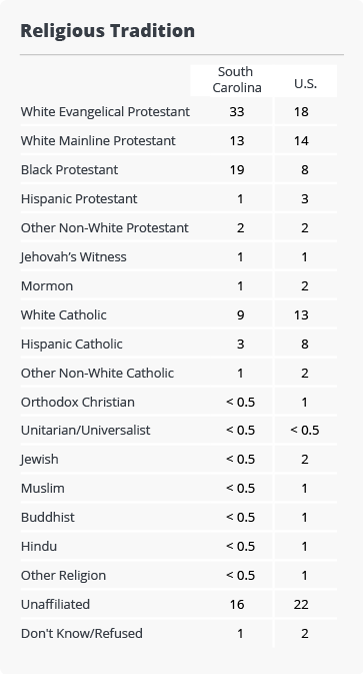Click the Orthodox Christian row label
The width and height of the screenshot is (363, 674).
78,402
